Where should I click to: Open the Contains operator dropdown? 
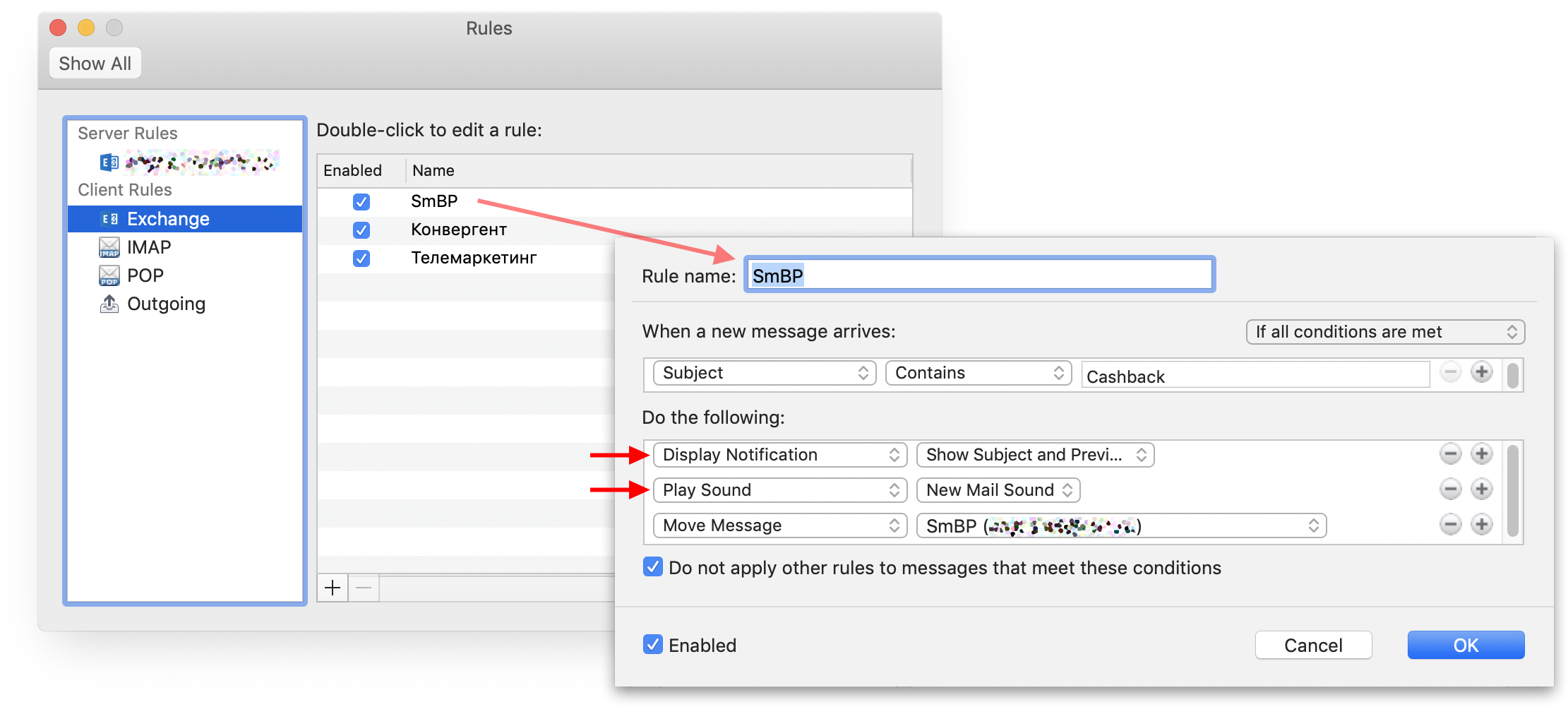click(x=978, y=373)
